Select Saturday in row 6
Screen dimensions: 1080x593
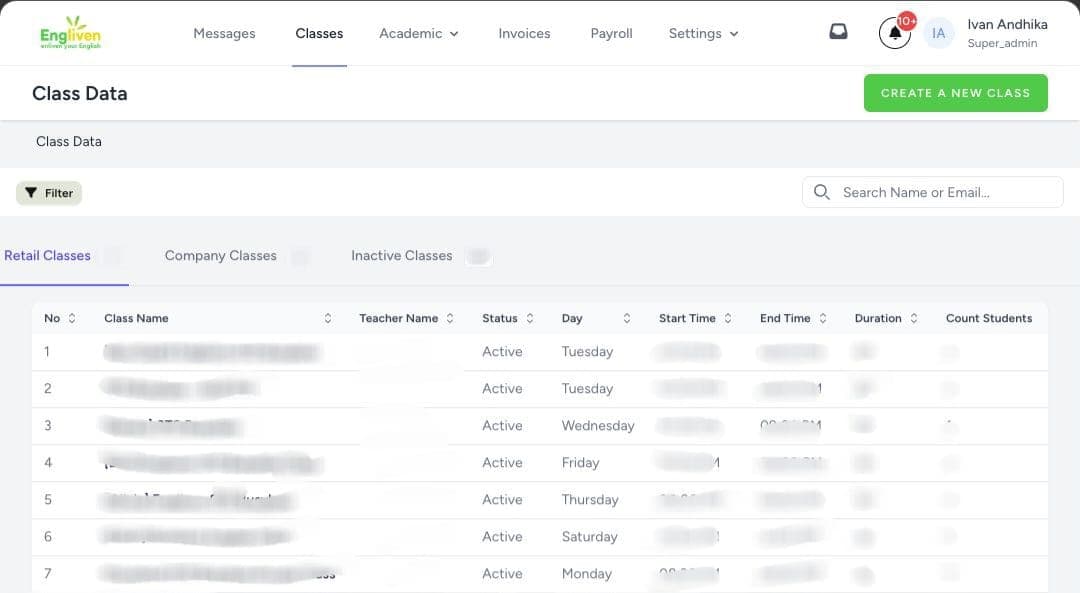590,537
